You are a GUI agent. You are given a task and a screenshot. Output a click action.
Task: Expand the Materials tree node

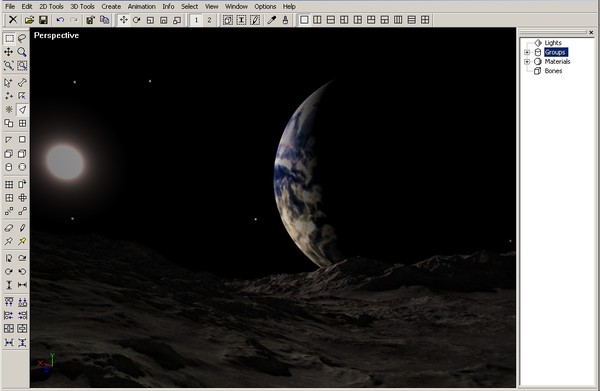(527, 62)
